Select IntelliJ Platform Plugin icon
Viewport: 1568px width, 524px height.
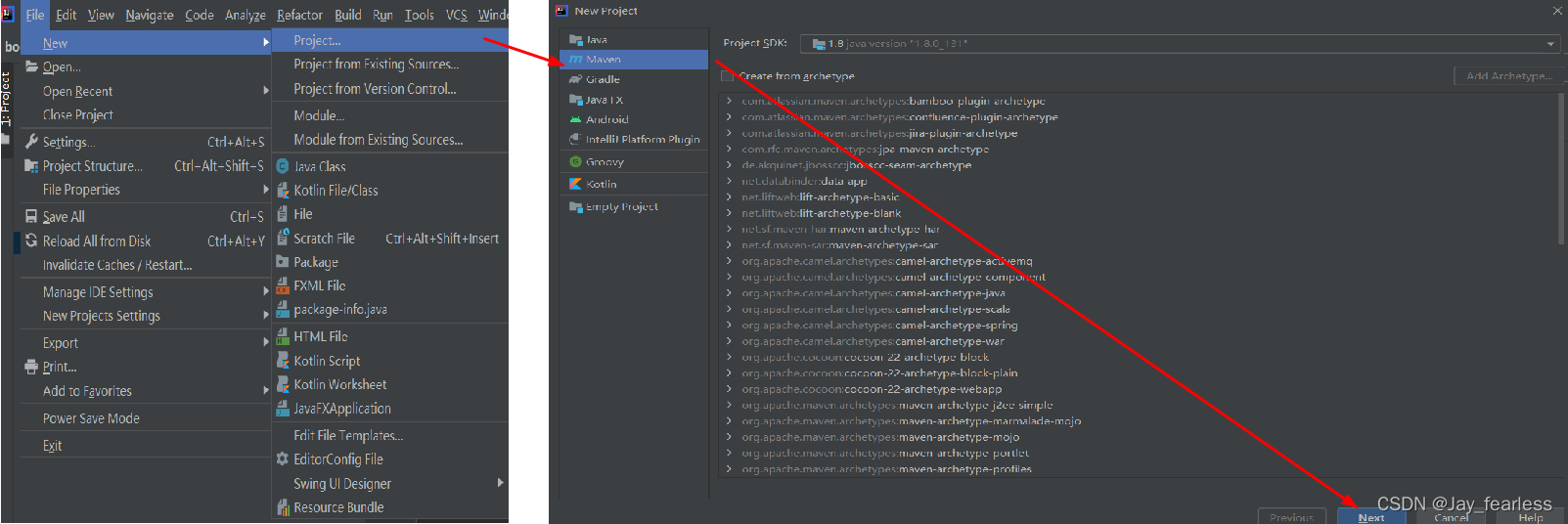(576, 140)
